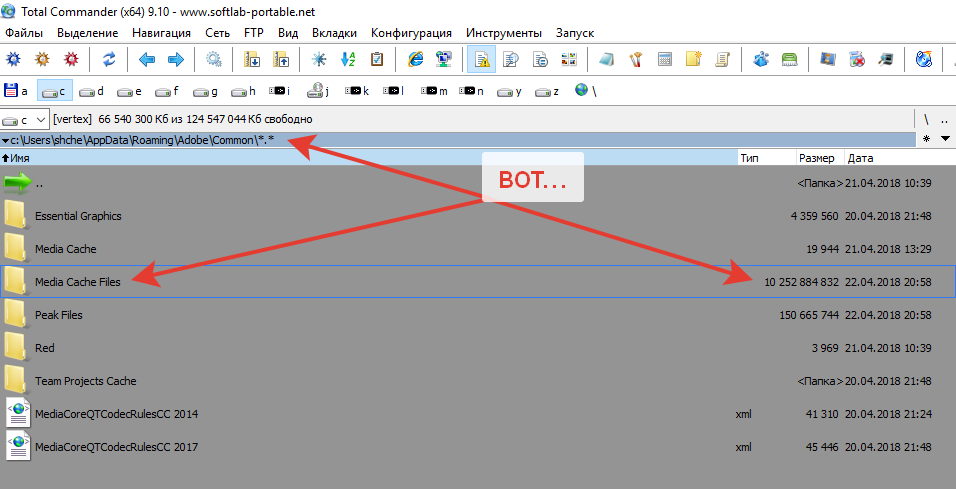Open the Internet Explorer toolbar icon
This screenshot has width=956, height=489.
415,59
